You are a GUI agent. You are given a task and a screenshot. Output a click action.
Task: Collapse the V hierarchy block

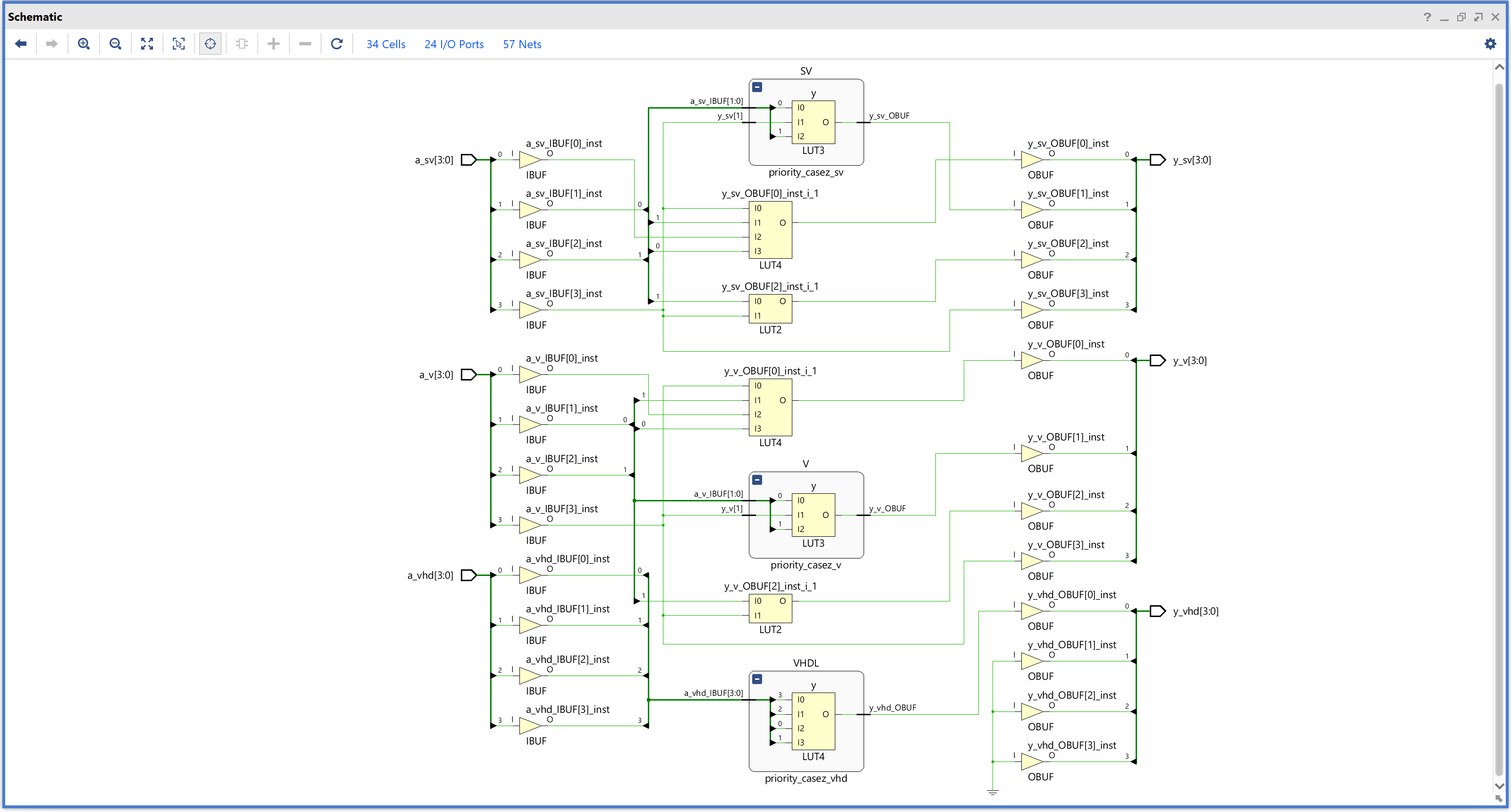[x=757, y=480]
